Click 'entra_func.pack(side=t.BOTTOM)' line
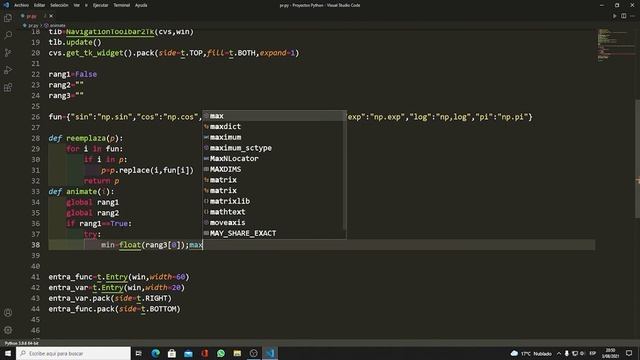This screenshot has height=360, width=640. click(x=114, y=309)
